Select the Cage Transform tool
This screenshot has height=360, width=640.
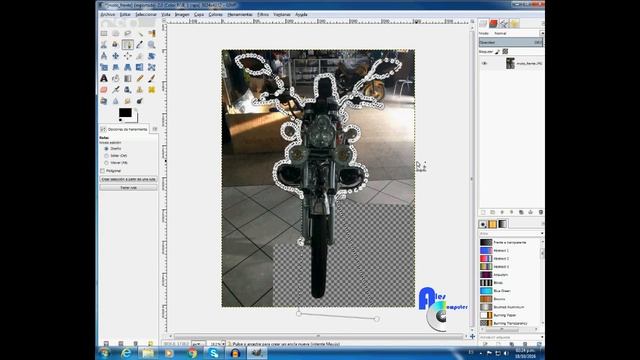[152, 67]
